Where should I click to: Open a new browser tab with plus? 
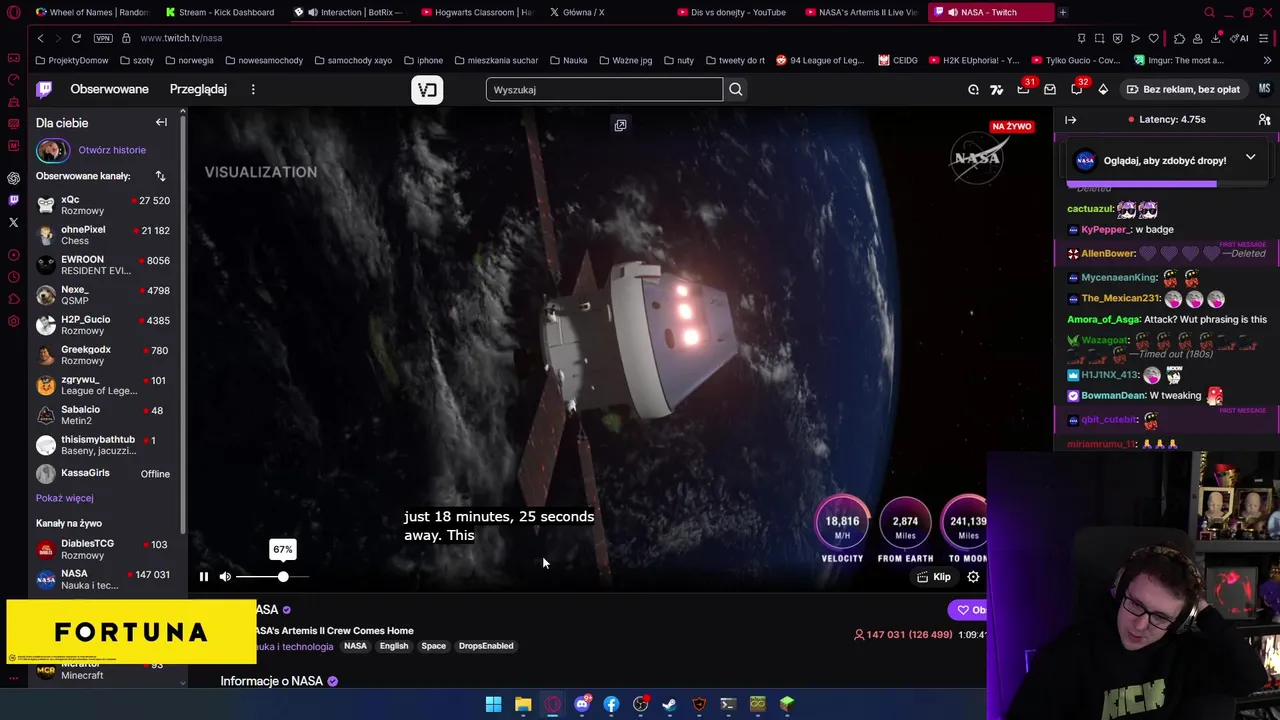click(1063, 12)
